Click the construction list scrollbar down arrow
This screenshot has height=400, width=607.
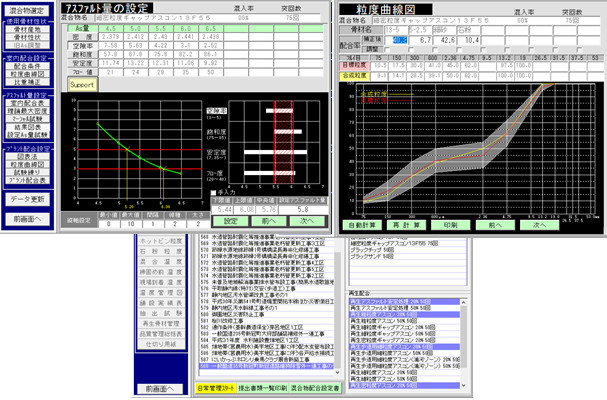click(337, 372)
